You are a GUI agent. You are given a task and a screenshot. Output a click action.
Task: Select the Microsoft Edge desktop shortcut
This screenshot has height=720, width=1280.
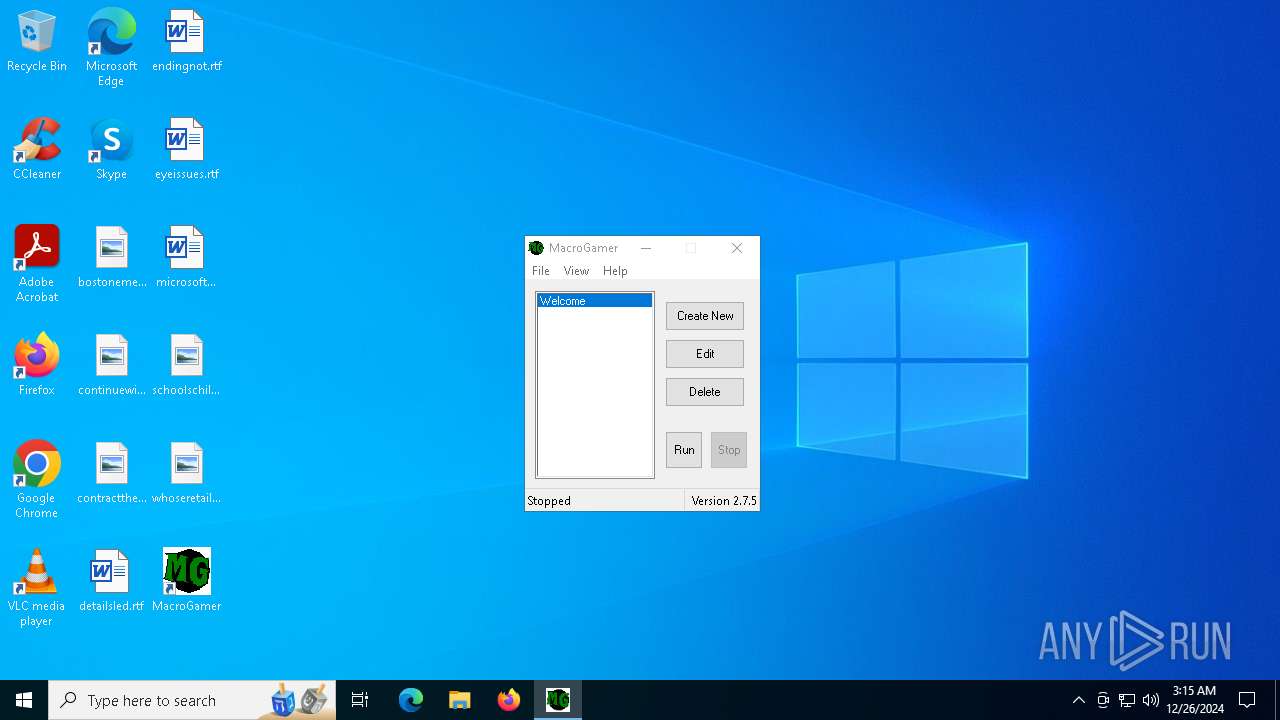pos(111,47)
